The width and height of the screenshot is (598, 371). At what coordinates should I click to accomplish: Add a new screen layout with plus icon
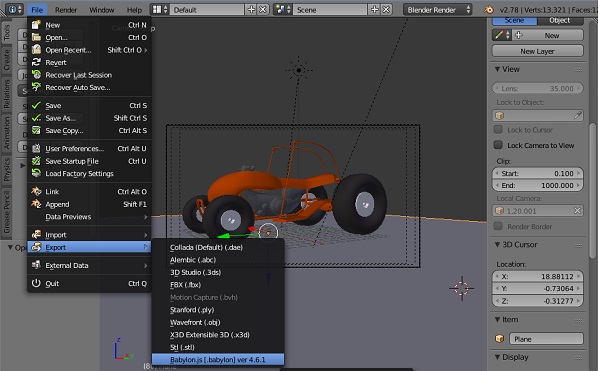(x=251, y=10)
